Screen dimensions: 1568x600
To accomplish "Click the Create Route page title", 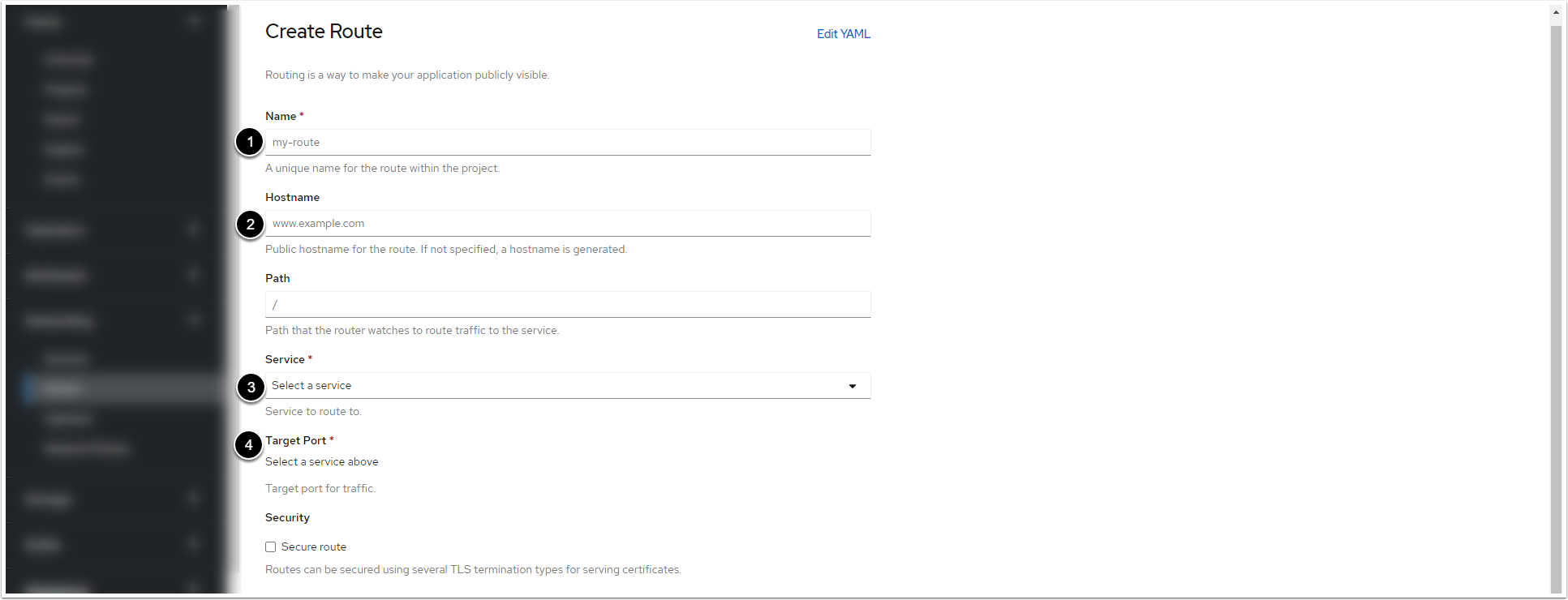I will pyautogui.click(x=324, y=32).
